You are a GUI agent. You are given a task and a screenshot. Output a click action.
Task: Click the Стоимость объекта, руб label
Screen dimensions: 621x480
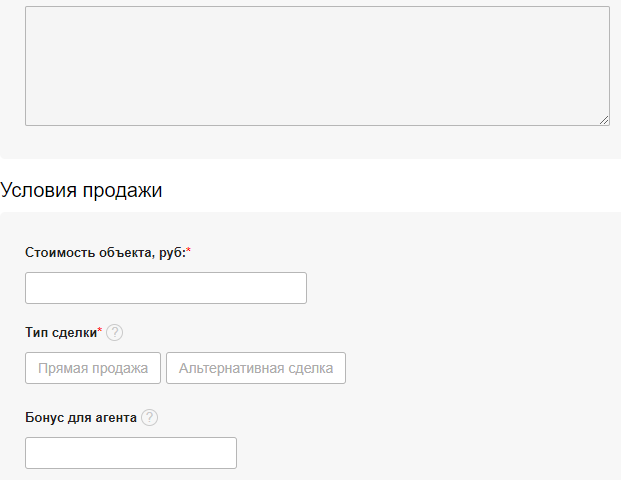point(104,253)
